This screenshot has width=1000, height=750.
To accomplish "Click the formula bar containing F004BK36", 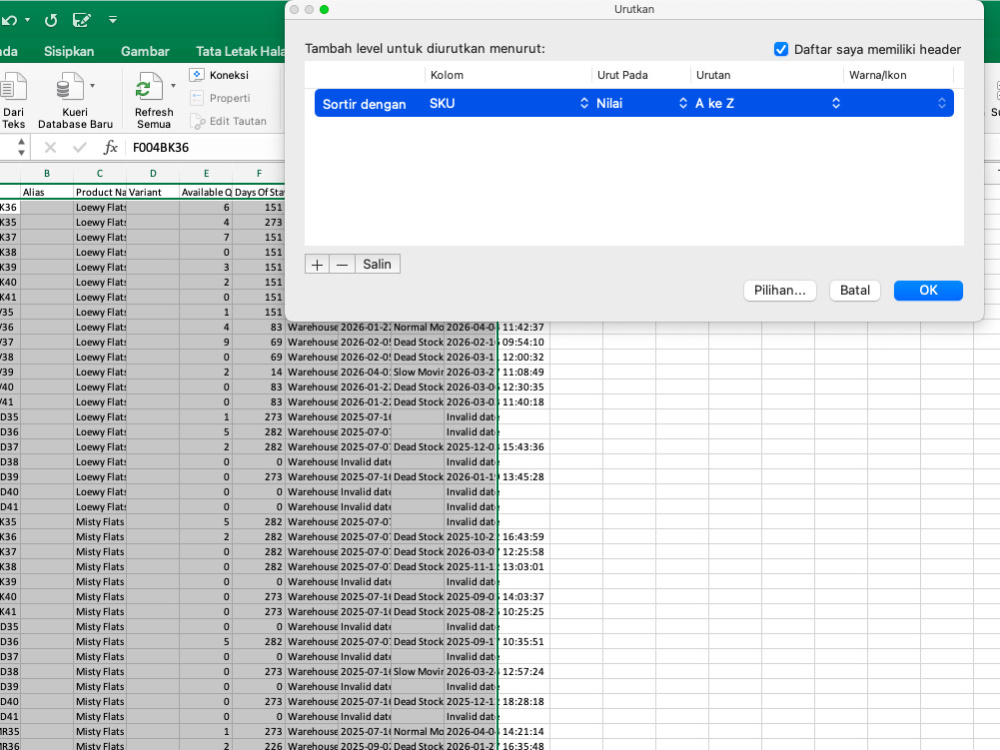I will point(207,148).
